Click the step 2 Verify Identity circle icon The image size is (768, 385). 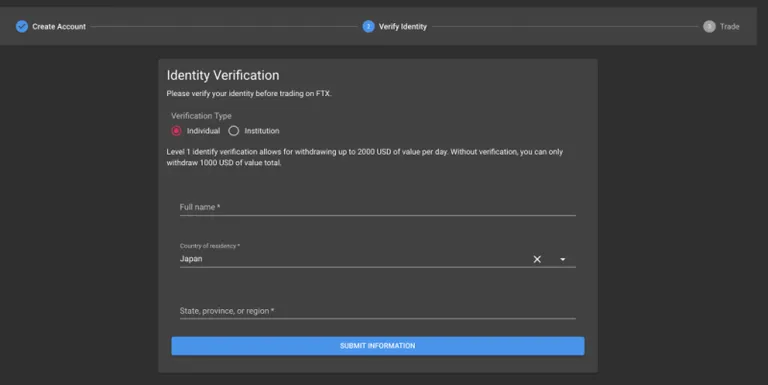[368, 26]
